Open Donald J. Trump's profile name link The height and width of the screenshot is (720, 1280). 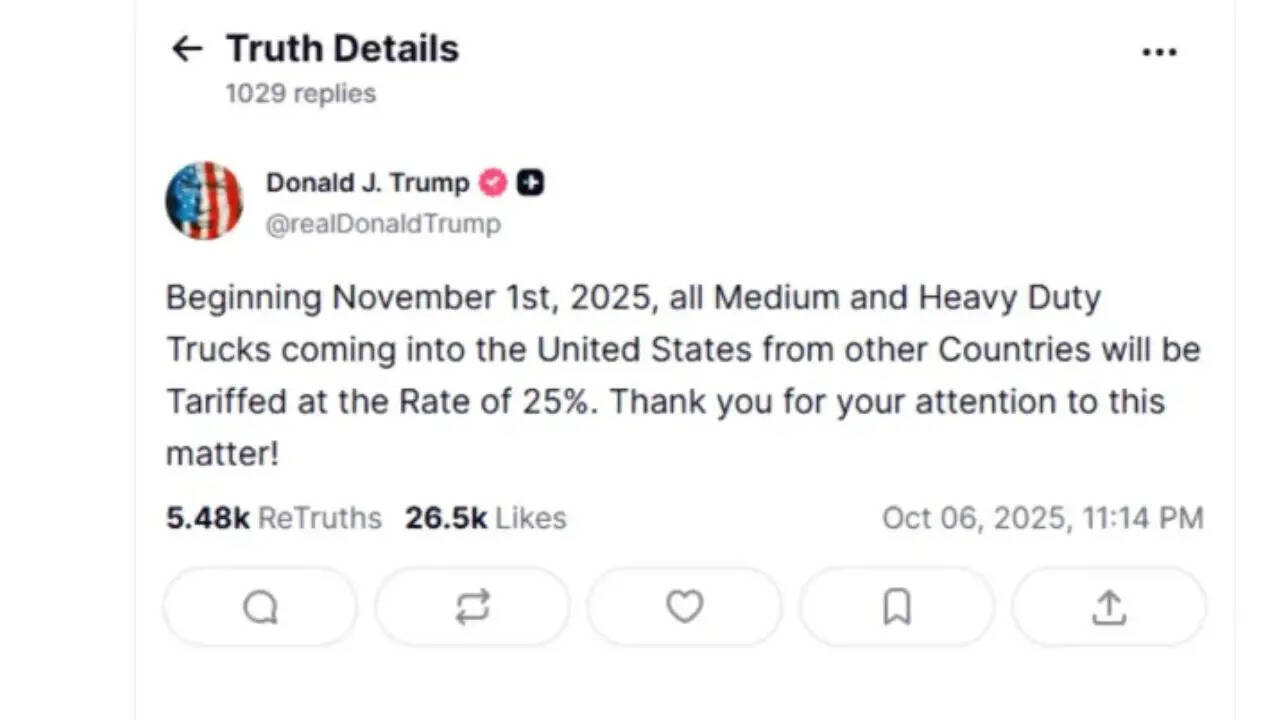tap(367, 183)
